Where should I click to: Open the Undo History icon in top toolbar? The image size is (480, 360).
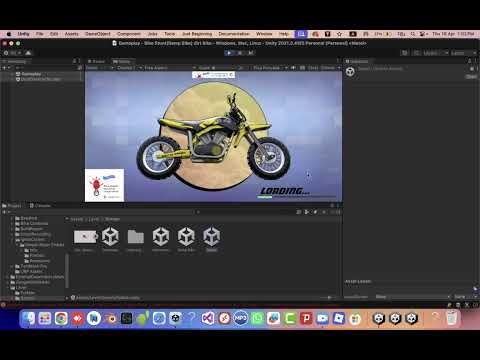click(405, 53)
